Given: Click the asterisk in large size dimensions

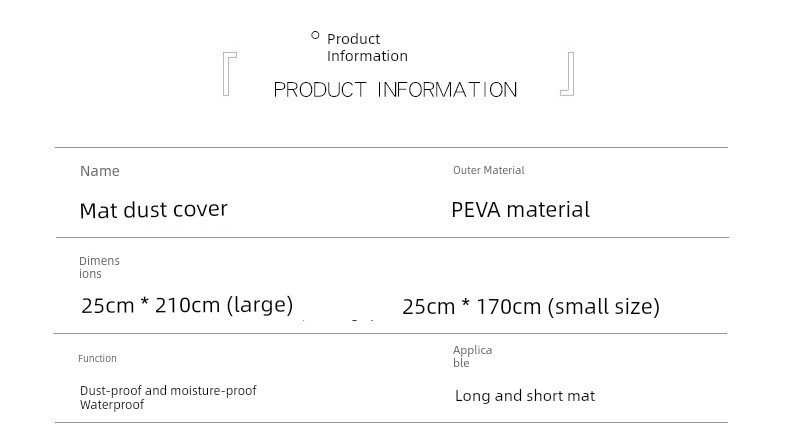Looking at the screenshot, I should (145, 303).
